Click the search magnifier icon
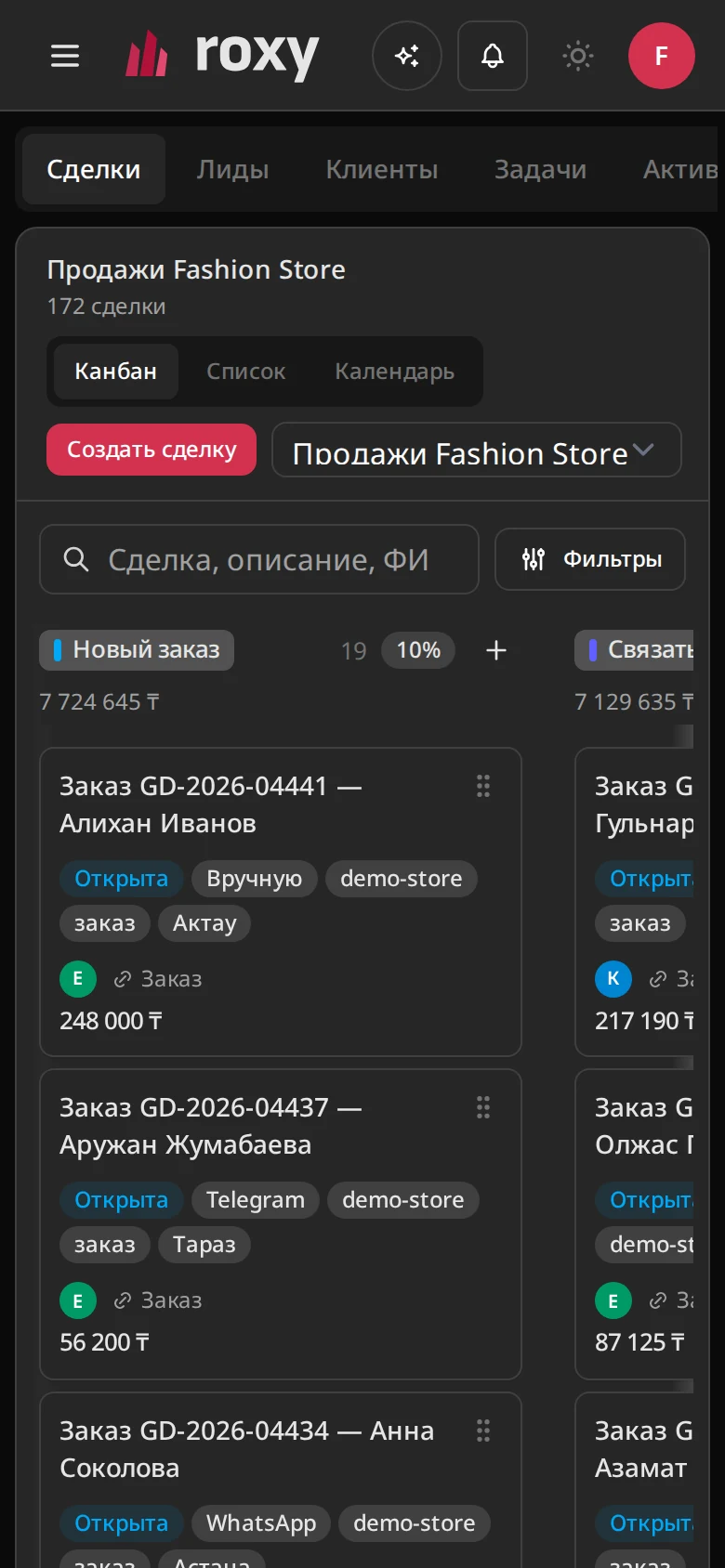Image resolution: width=725 pixels, height=1568 pixels. click(x=76, y=559)
